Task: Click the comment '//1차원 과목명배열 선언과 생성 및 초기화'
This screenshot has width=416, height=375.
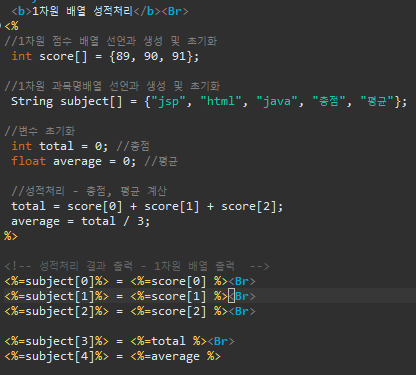Action: [112, 86]
